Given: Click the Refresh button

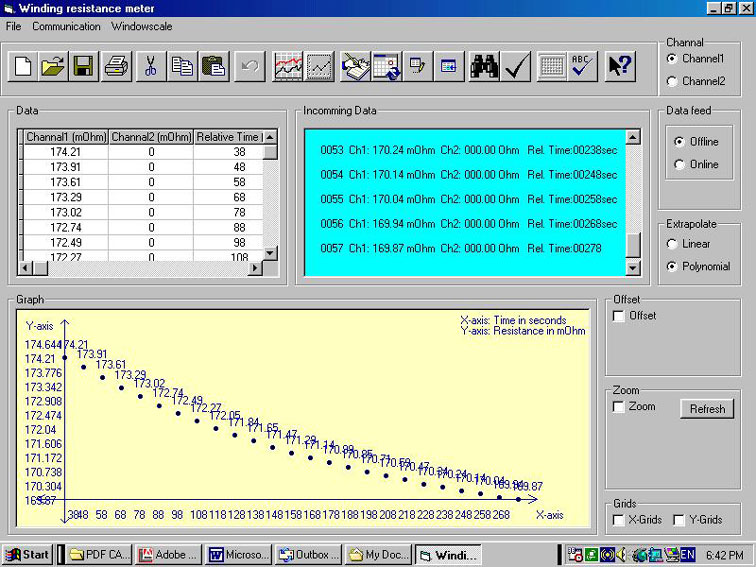Looking at the screenshot, I should (707, 409).
